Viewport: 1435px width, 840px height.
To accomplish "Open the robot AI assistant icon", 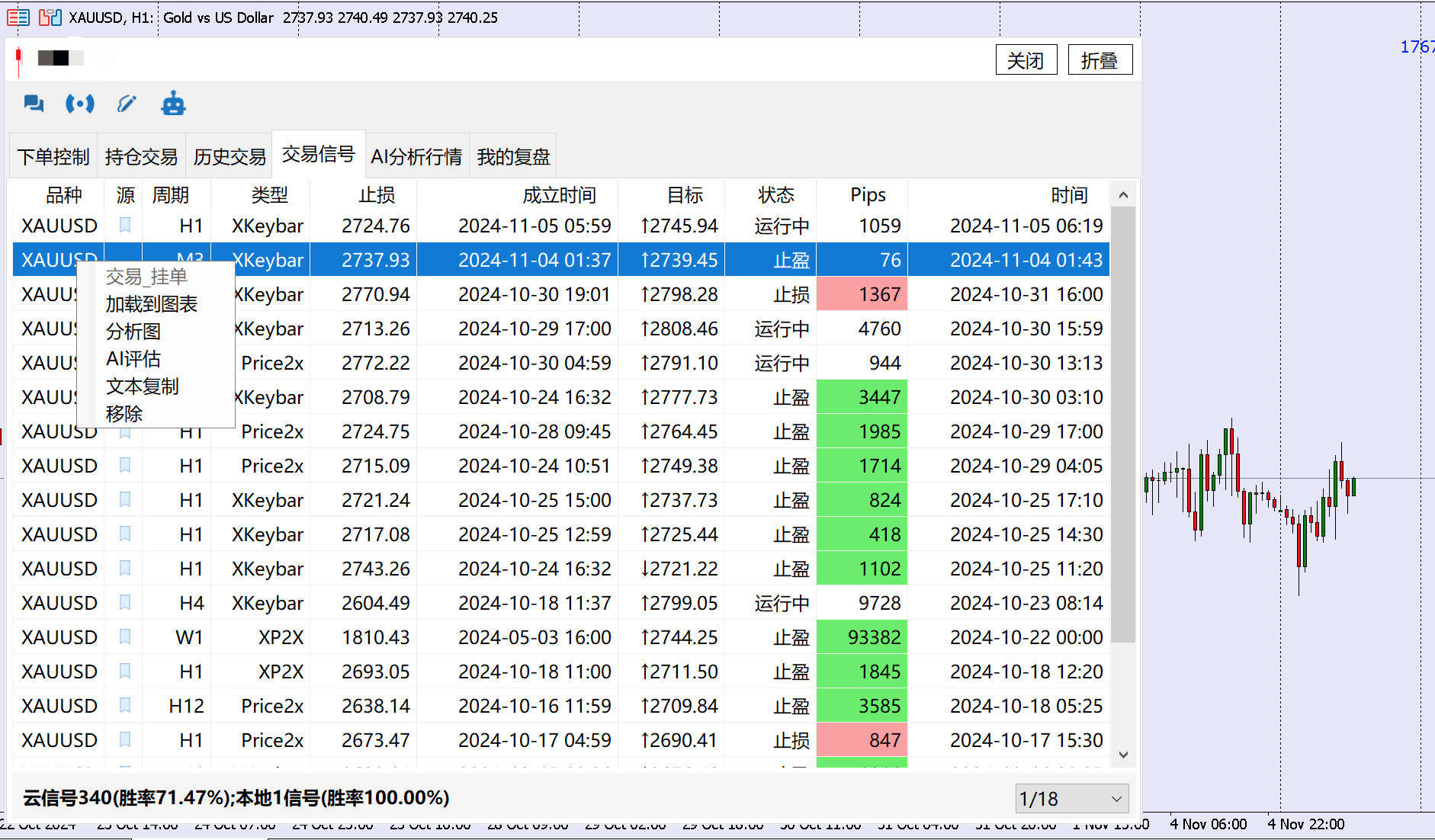I will coord(173,104).
